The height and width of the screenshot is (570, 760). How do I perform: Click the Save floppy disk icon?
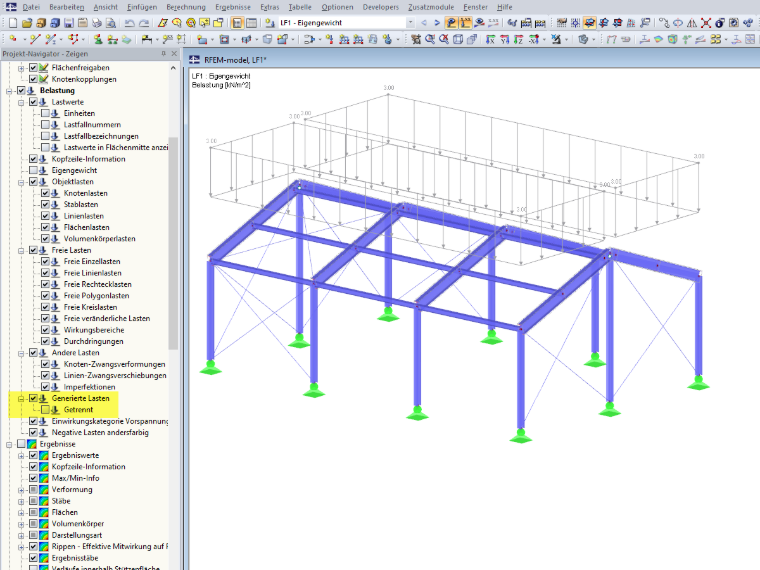tap(68, 23)
